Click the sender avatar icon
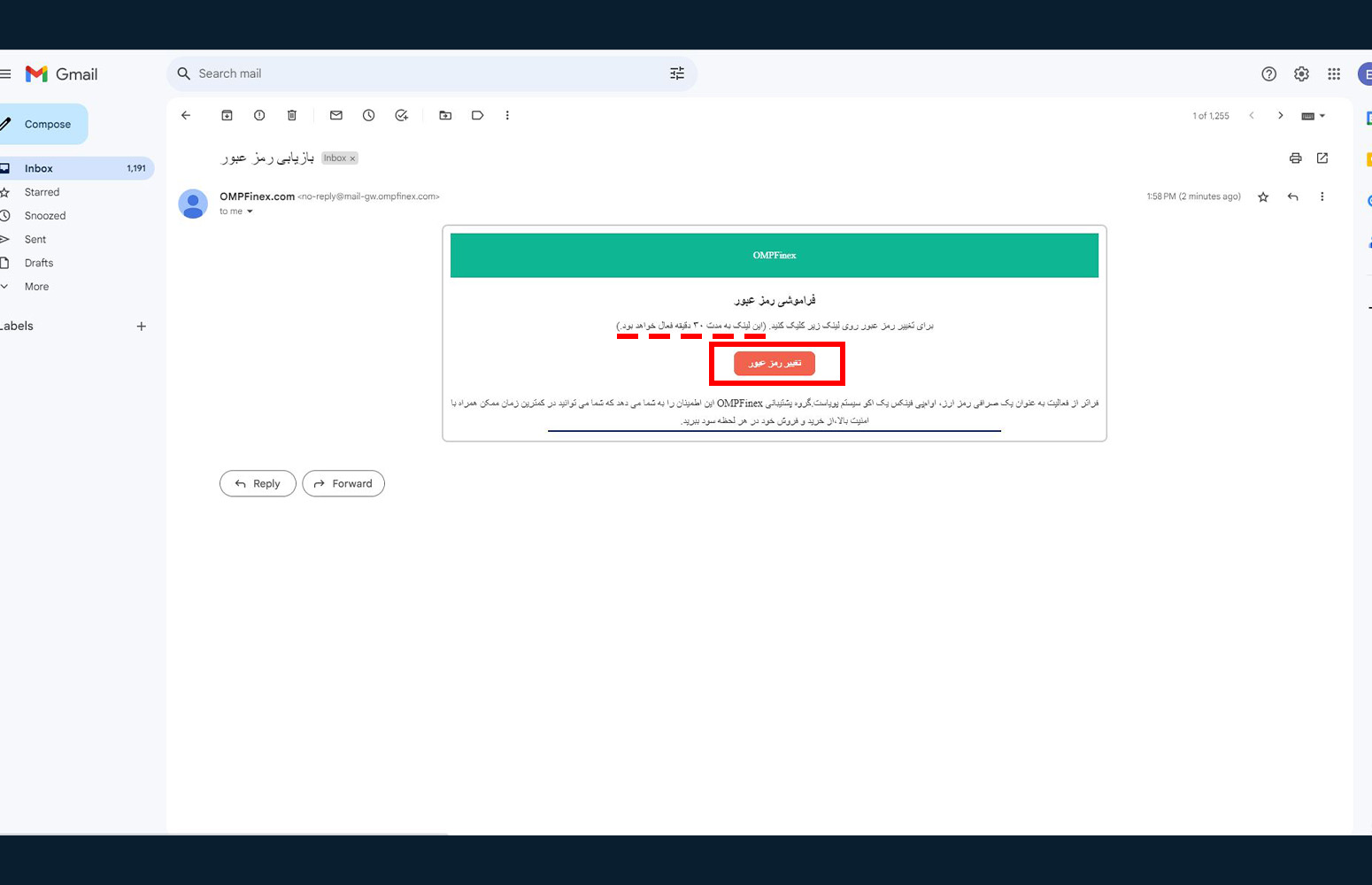 pos(193,204)
